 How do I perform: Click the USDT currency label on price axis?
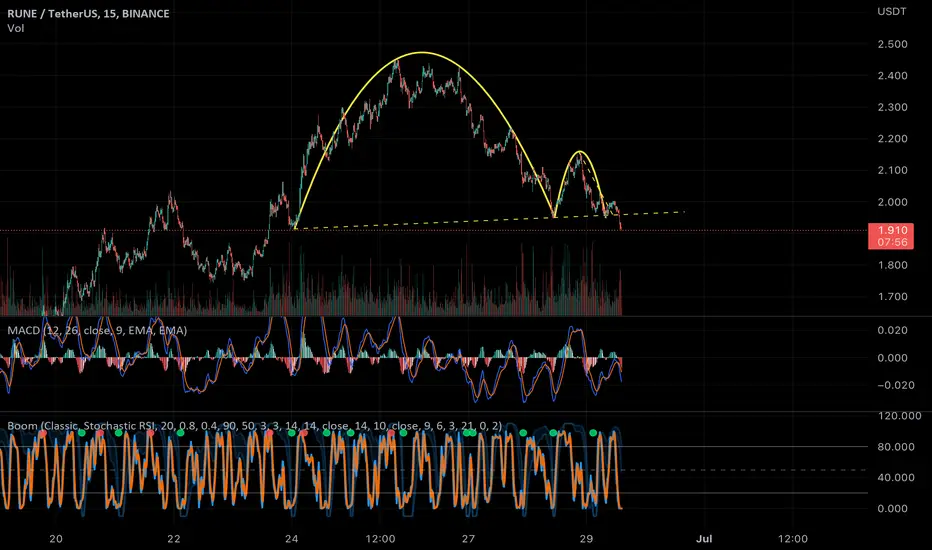click(892, 11)
